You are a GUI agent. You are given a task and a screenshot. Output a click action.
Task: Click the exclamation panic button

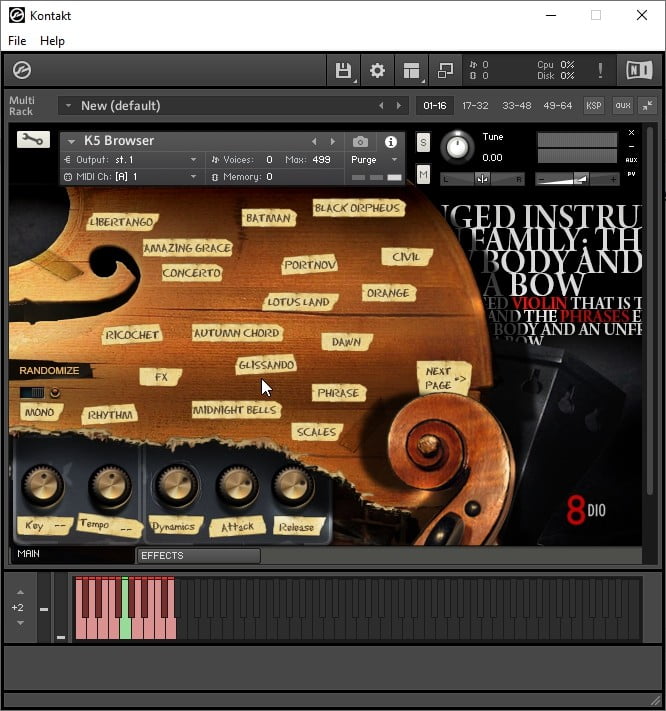601,70
